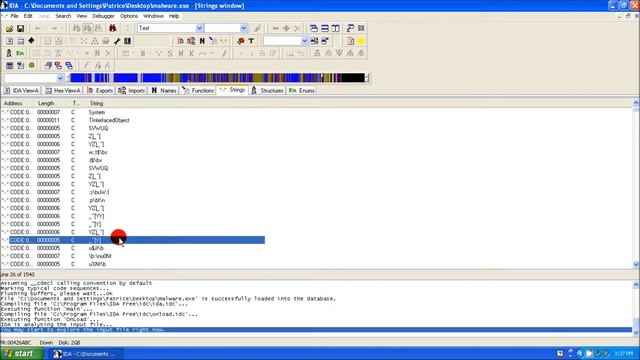The height and width of the screenshot is (360, 640).
Task: Click the exports toolbar icon left of imports
Action: click(180, 41)
